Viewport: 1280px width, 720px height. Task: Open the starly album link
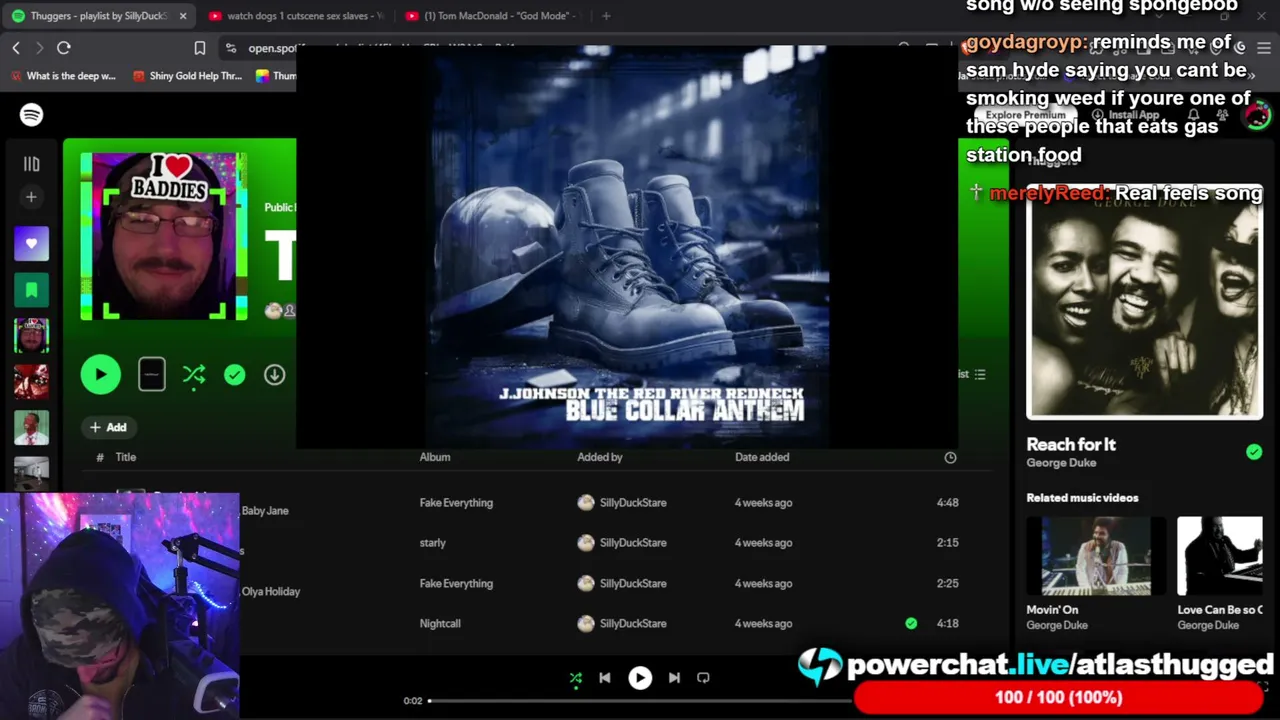click(433, 543)
